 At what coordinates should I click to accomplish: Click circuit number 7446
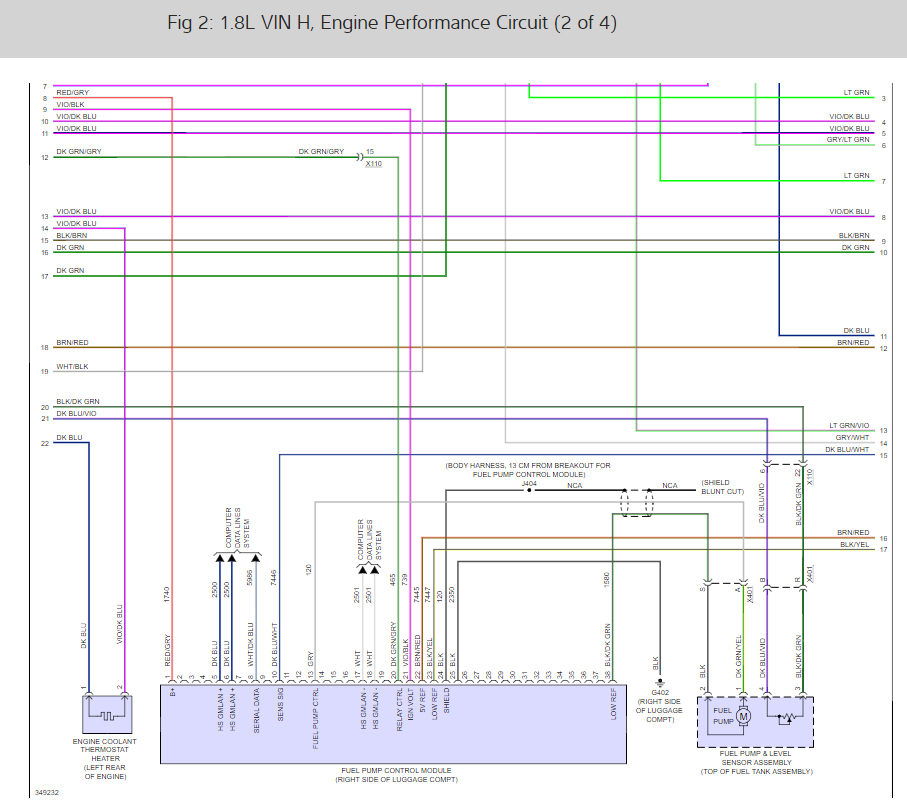(x=274, y=577)
